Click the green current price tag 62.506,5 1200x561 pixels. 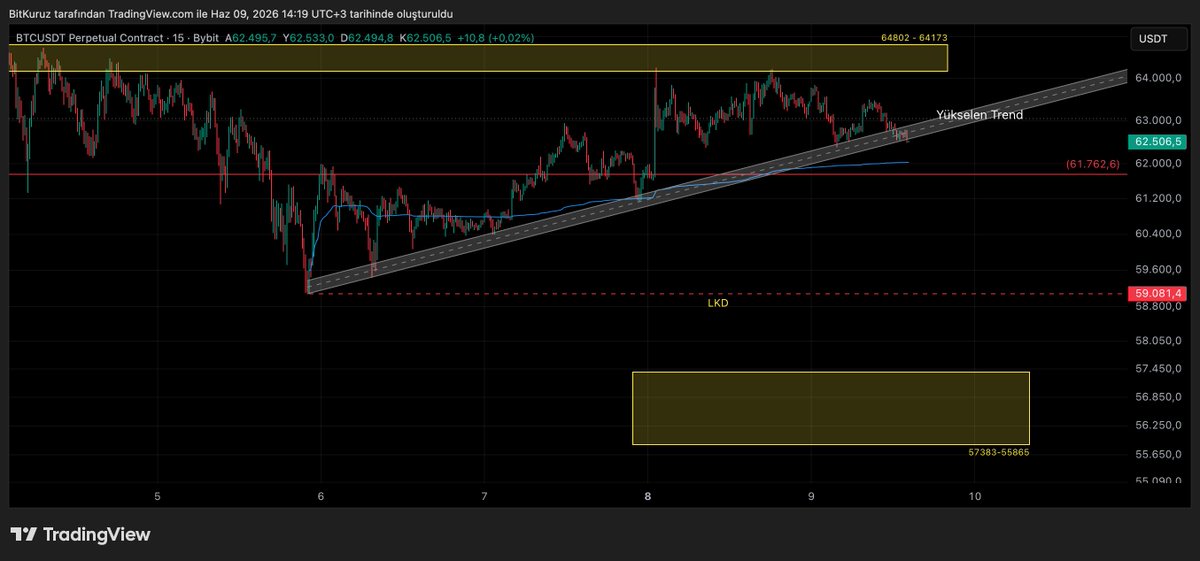point(1156,142)
